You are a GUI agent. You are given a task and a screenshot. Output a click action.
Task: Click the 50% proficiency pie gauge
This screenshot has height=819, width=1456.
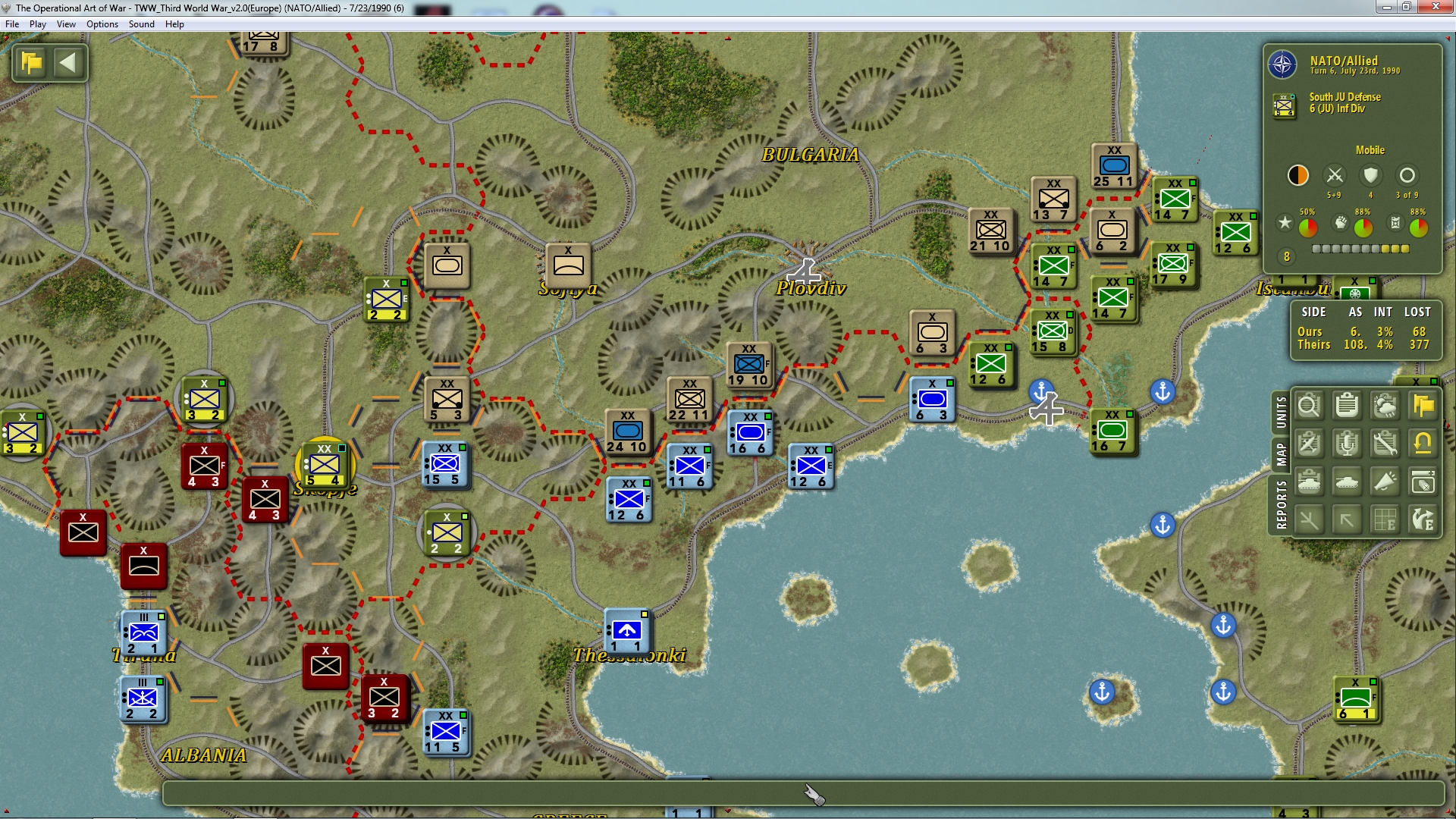click(1307, 227)
